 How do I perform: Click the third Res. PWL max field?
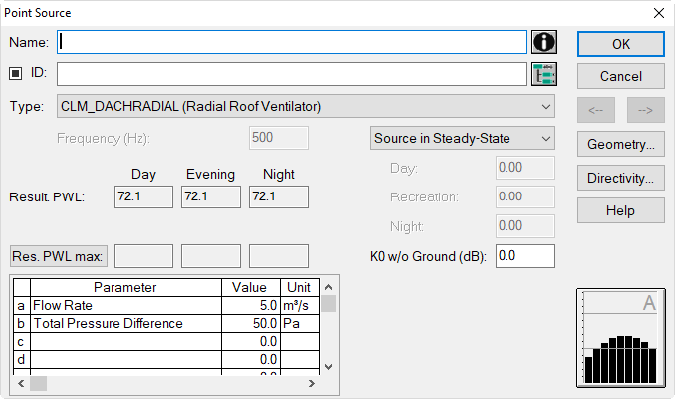click(x=279, y=256)
